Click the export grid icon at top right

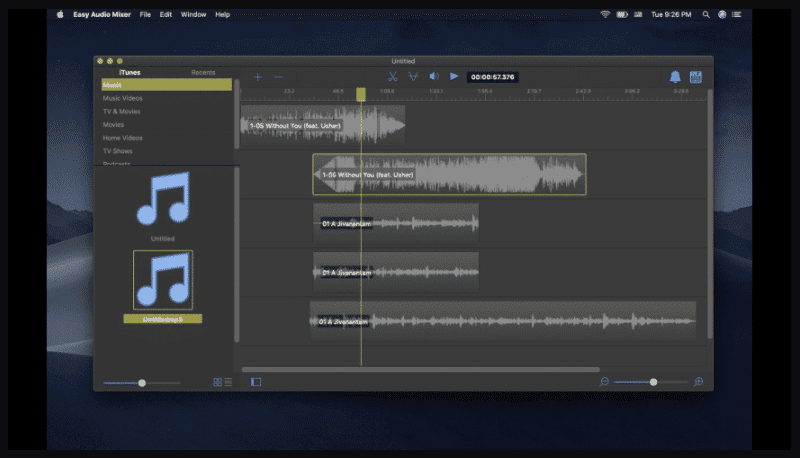[x=695, y=77]
